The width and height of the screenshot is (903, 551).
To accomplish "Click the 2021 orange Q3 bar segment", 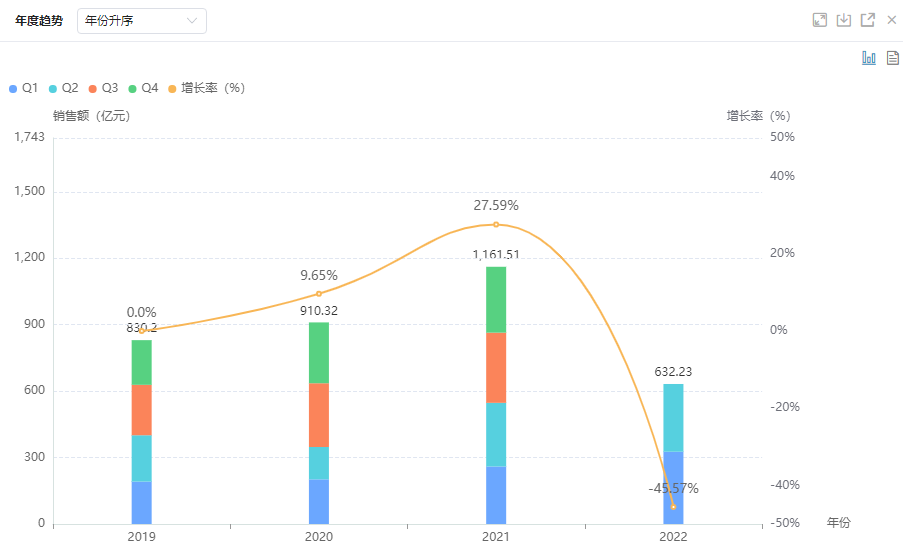I will coord(496,367).
